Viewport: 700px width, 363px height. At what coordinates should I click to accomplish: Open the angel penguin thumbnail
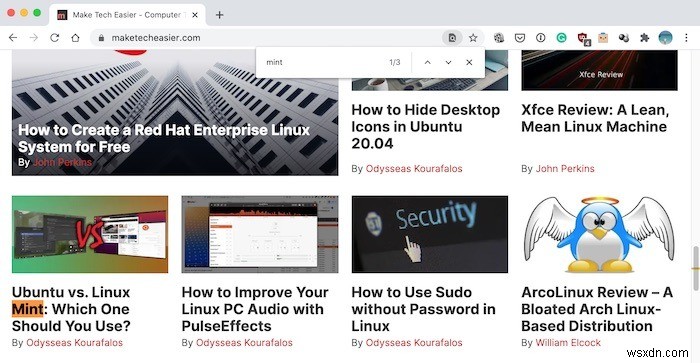pos(599,234)
